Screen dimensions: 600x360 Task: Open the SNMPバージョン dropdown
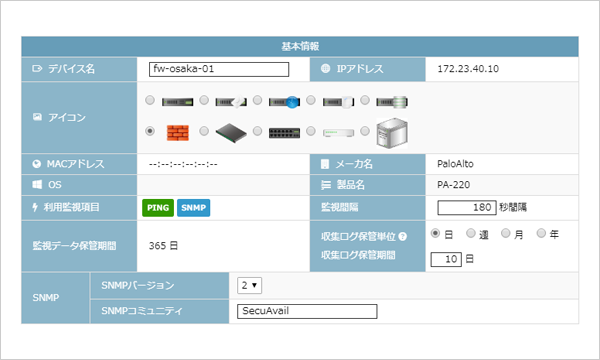[x=249, y=285]
